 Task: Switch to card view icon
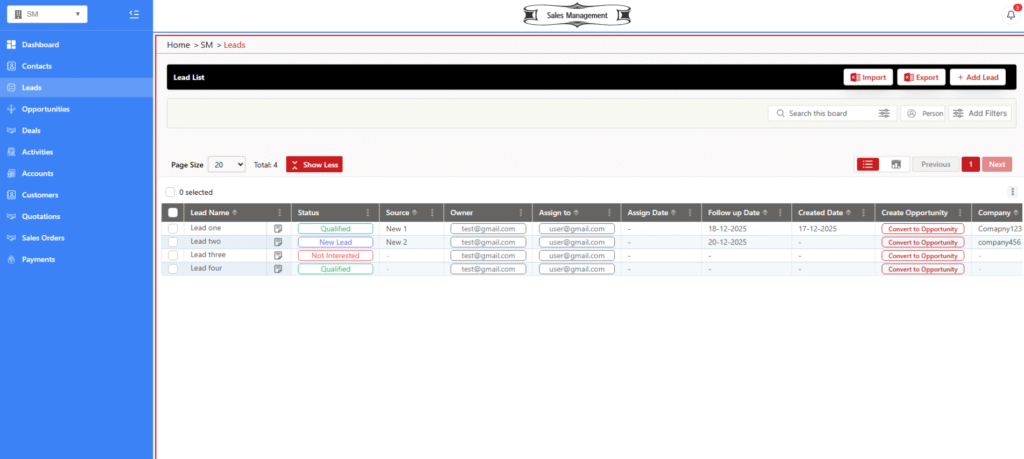tap(896, 164)
